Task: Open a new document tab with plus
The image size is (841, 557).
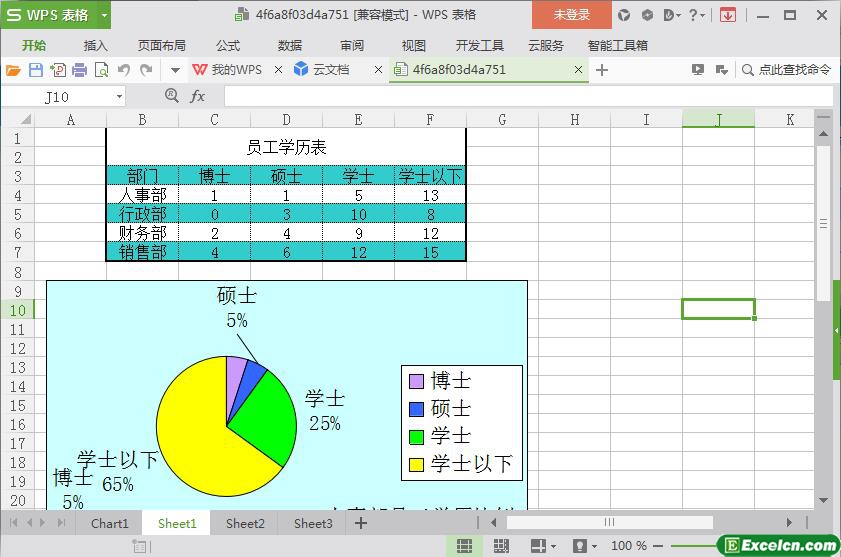Action: click(602, 70)
